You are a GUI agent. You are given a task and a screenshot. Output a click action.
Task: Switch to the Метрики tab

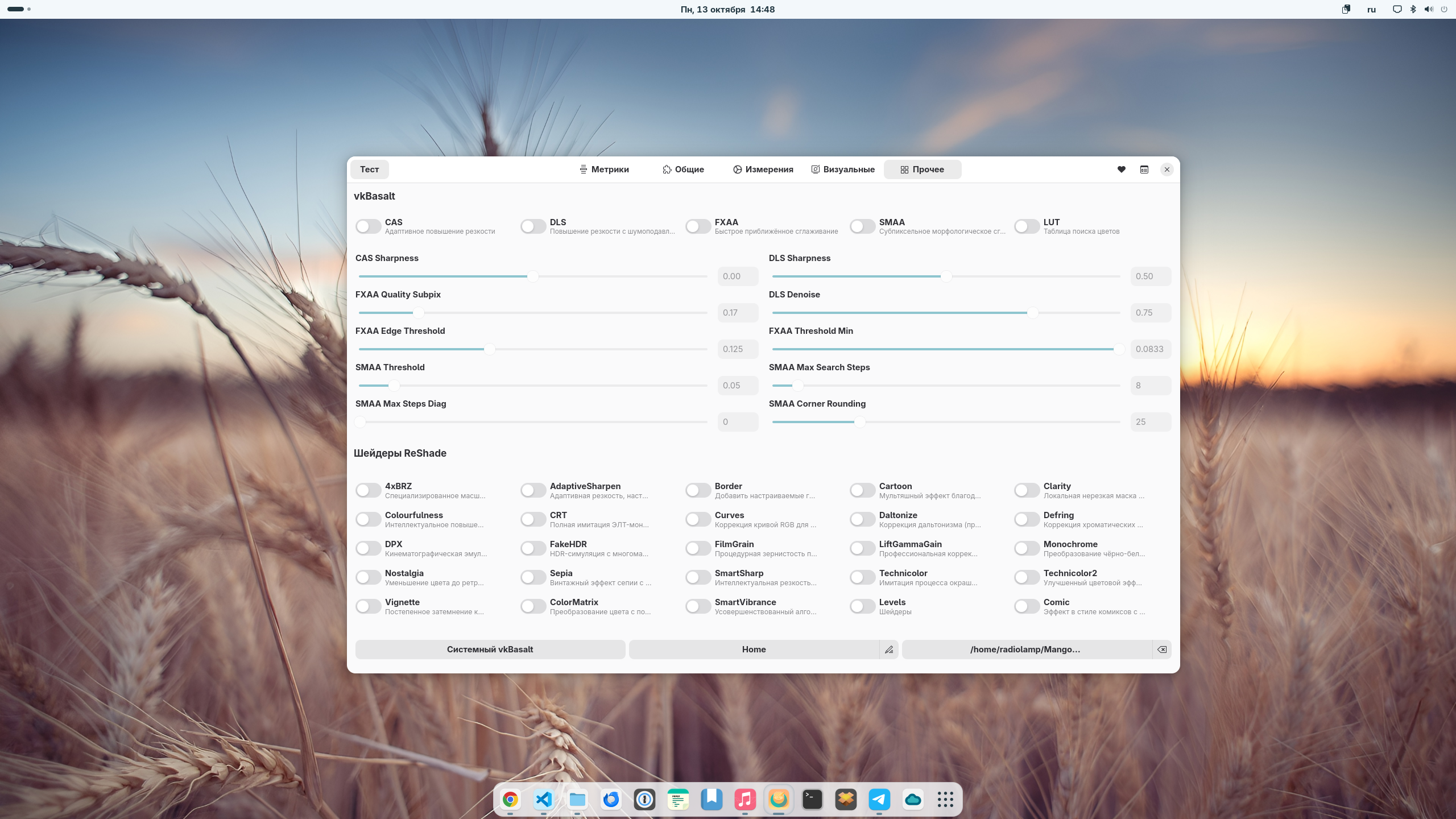(x=604, y=169)
